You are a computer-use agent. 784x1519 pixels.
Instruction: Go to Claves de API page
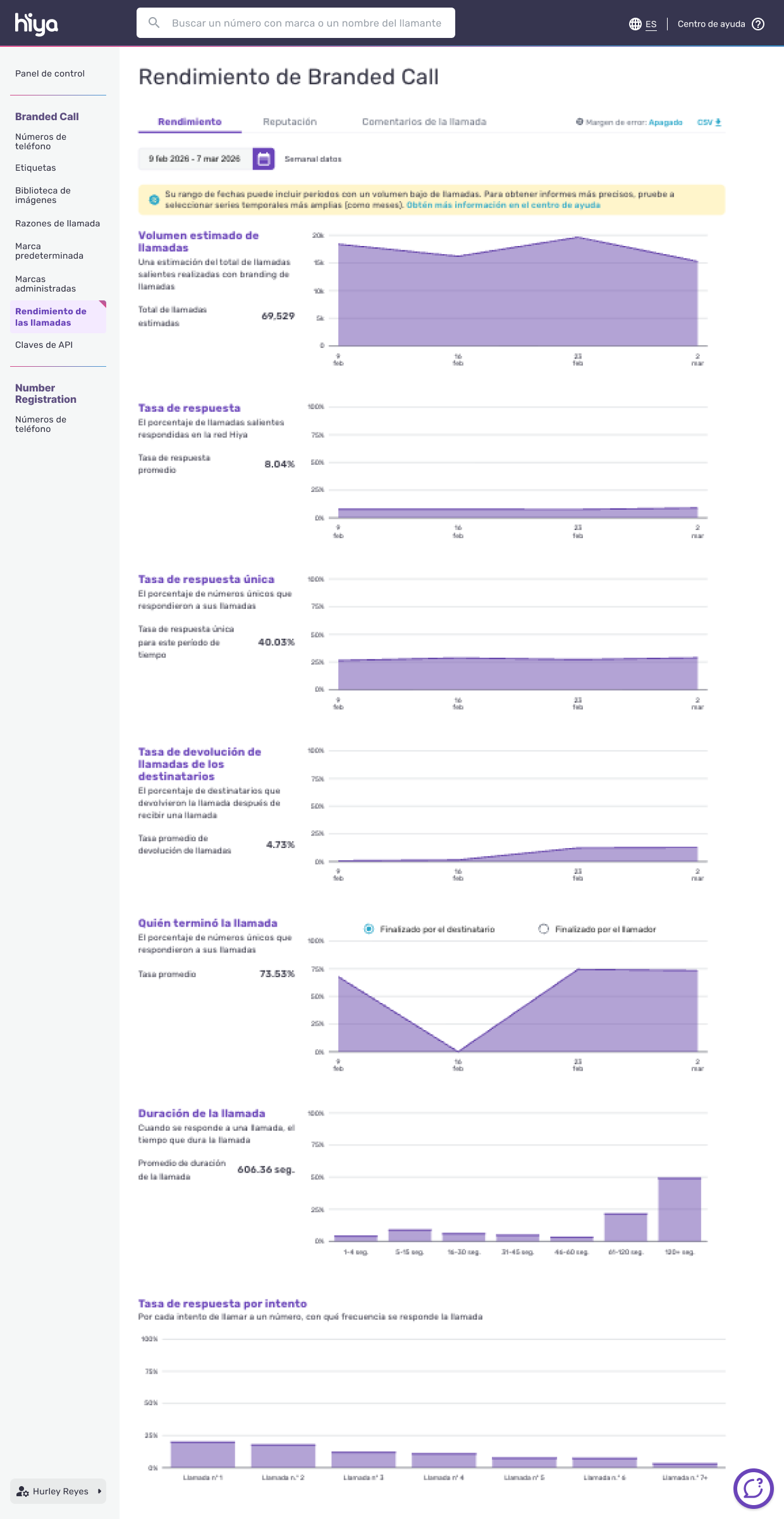click(x=44, y=345)
